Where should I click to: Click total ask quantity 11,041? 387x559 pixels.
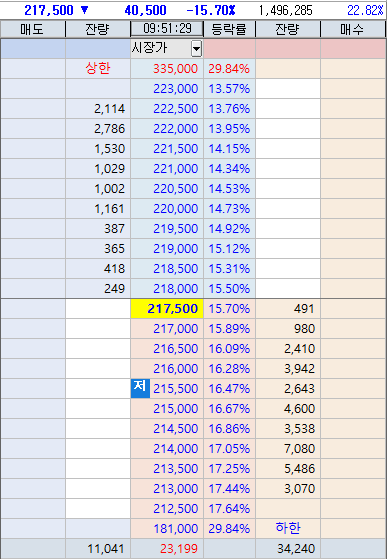point(106,549)
